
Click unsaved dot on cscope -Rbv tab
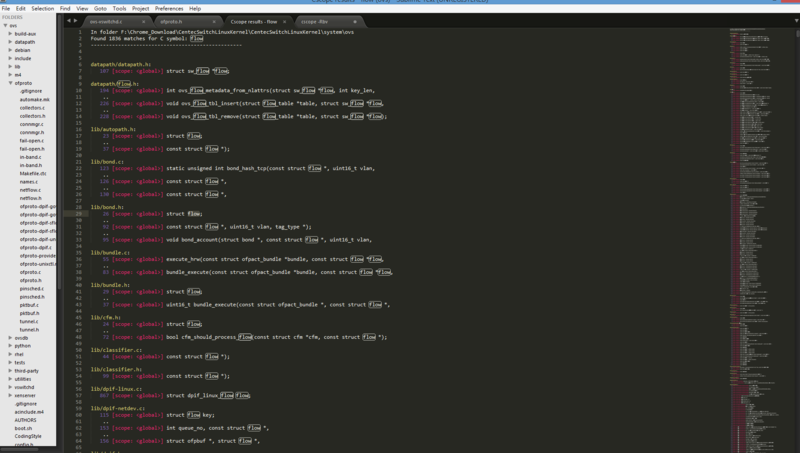coord(355,22)
